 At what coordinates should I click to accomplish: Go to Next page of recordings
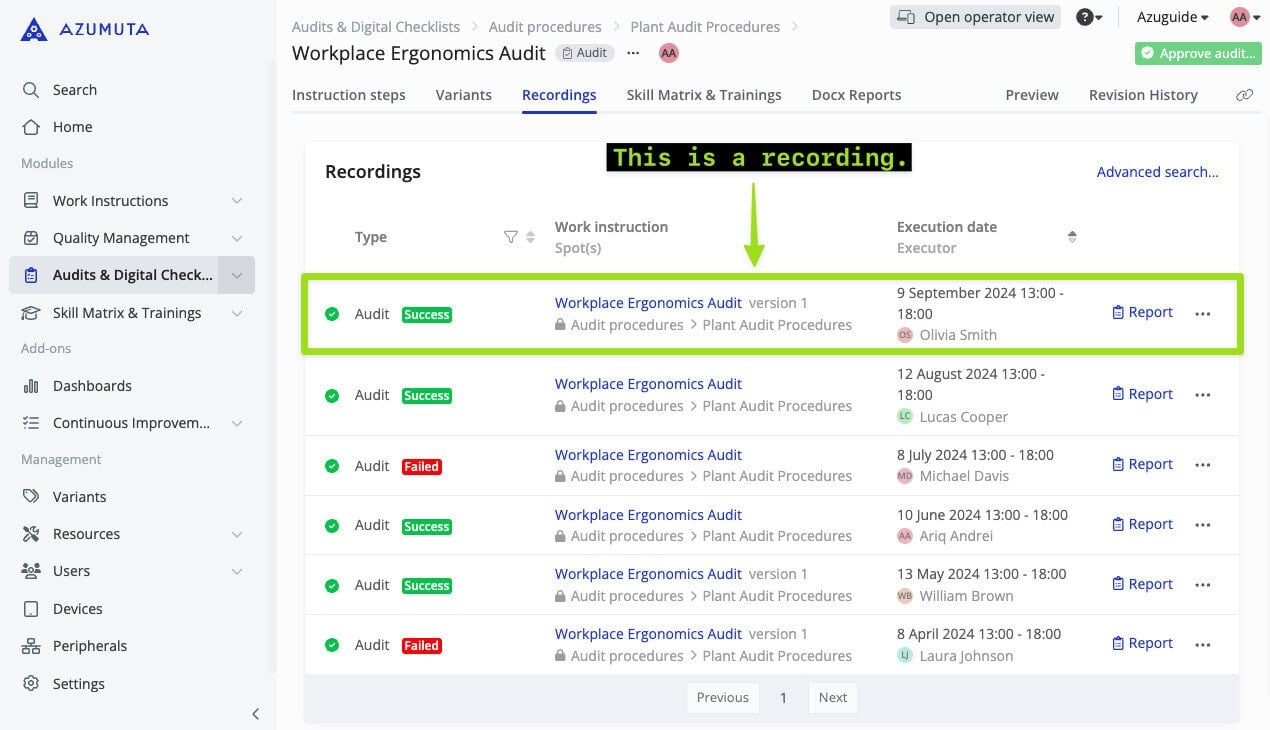tap(832, 698)
